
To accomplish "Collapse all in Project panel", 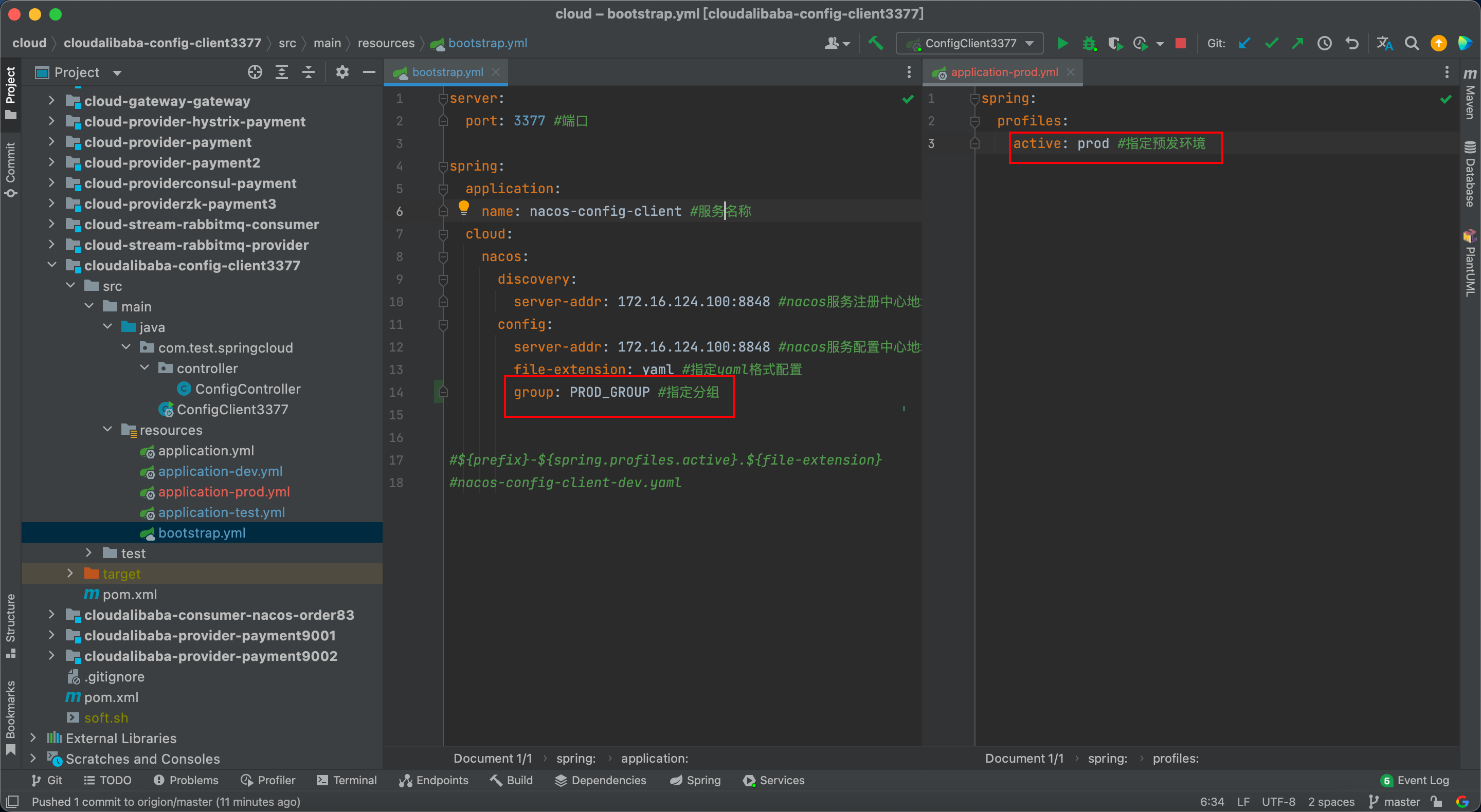I will 308,72.
